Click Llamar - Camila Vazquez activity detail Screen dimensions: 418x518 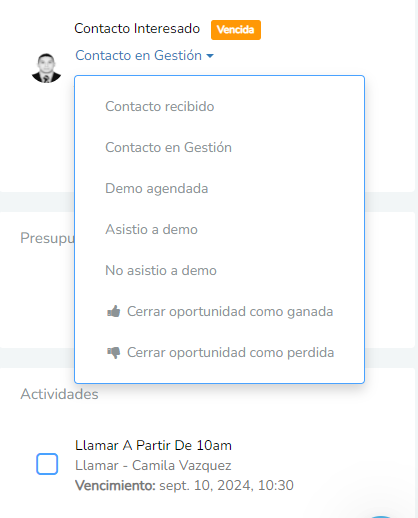pos(153,465)
